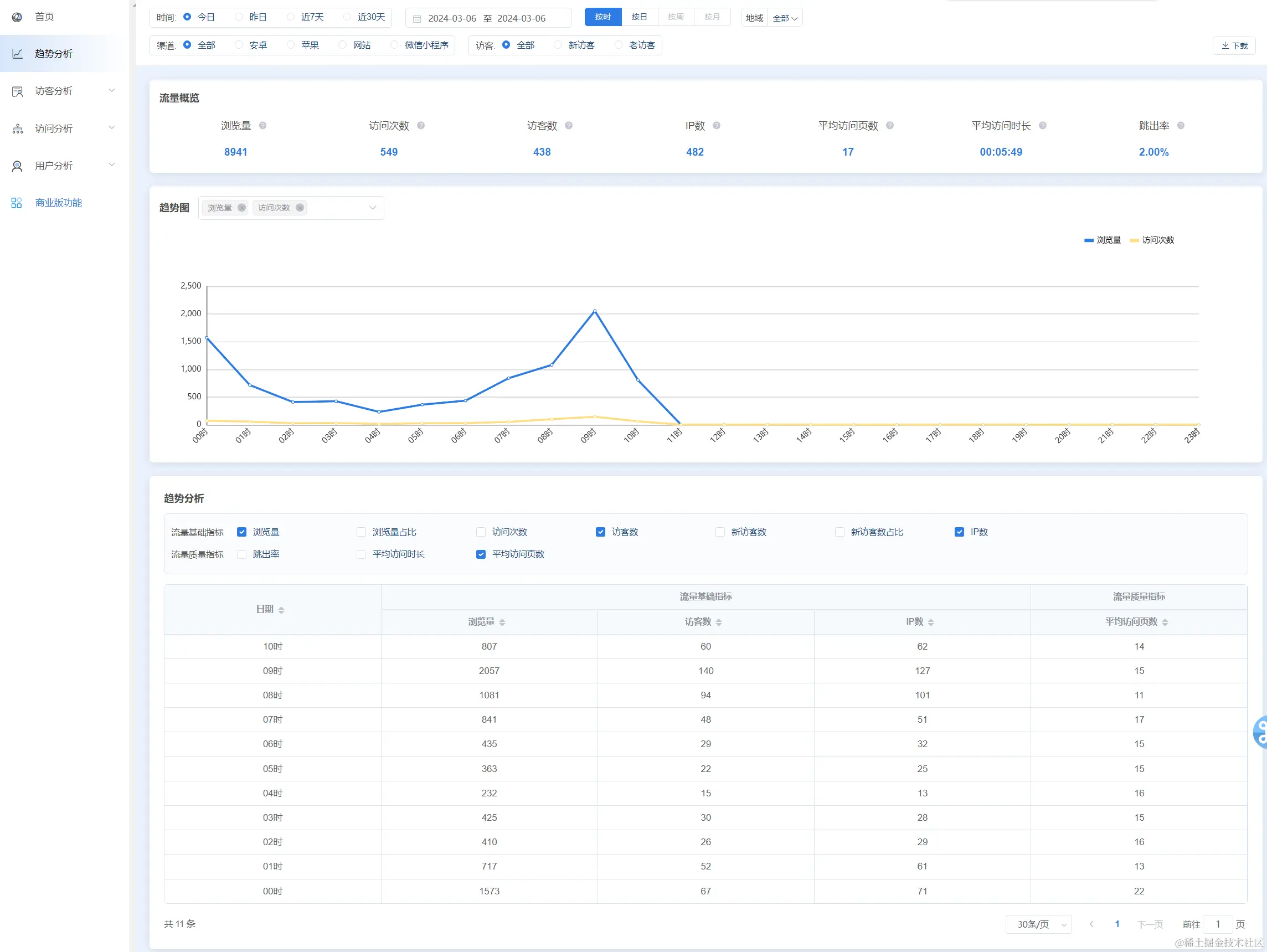Uncheck the 访客数 indicator checkbox
This screenshot has width=1267, height=952.
click(600, 532)
